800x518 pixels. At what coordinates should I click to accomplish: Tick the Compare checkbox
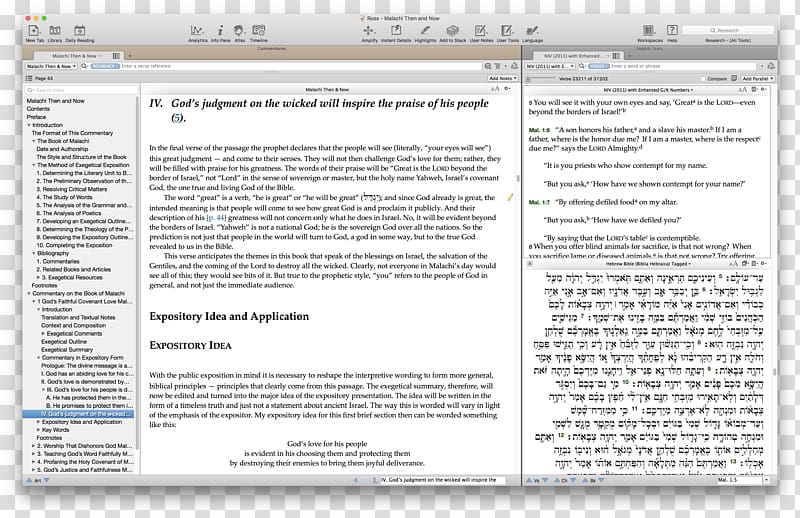pos(703,79)
